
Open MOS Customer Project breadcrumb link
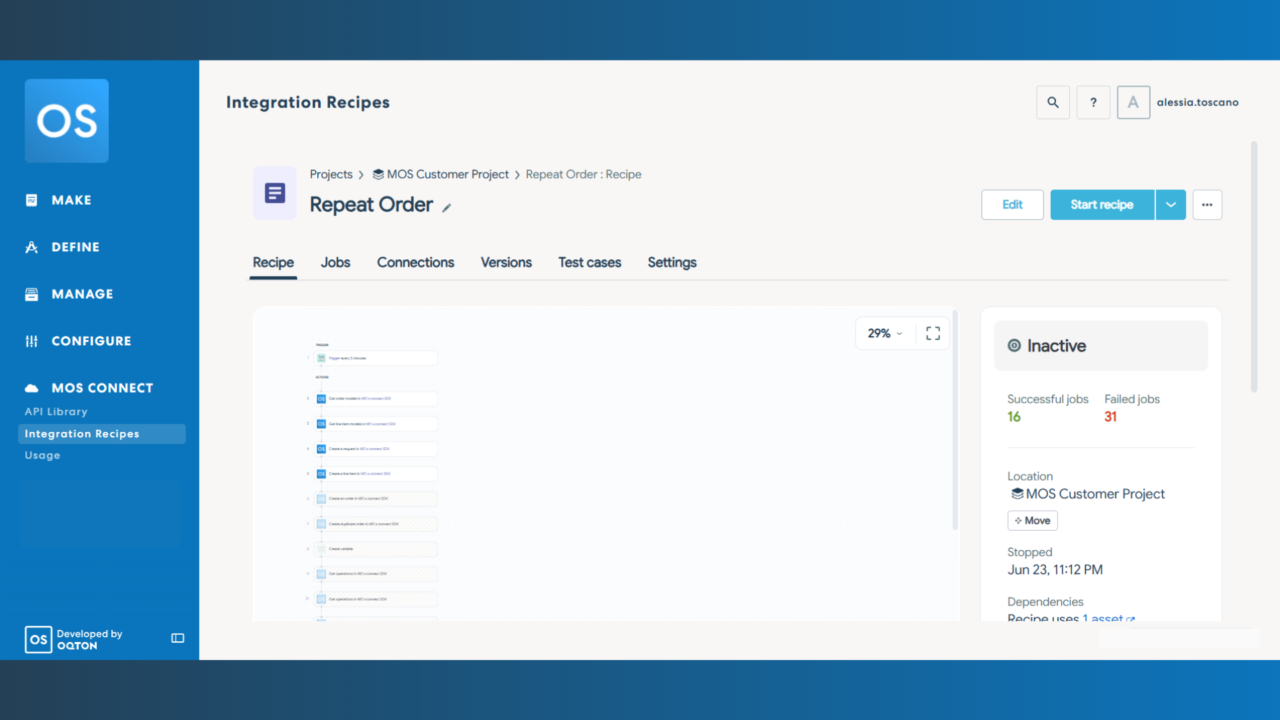coord(448,174)
